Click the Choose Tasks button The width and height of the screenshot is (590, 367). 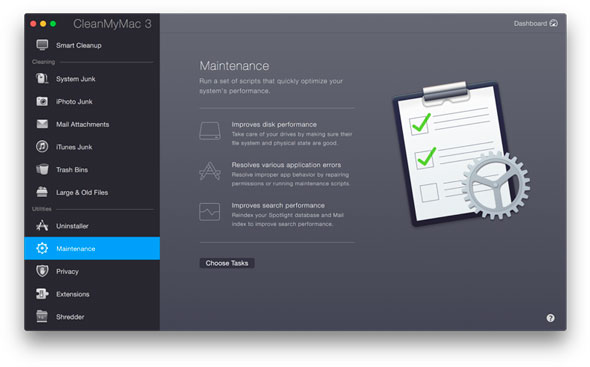(227, 263)
